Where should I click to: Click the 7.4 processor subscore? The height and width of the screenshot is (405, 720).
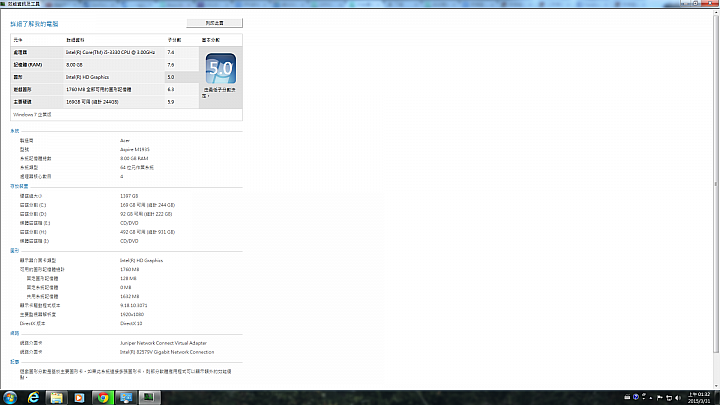tap(171, 52)
